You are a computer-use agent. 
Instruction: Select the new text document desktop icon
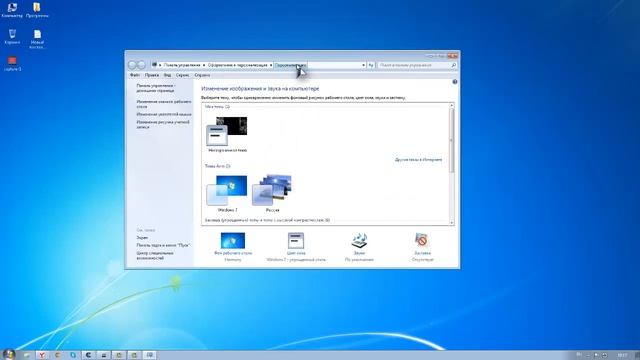coord(37,39)
